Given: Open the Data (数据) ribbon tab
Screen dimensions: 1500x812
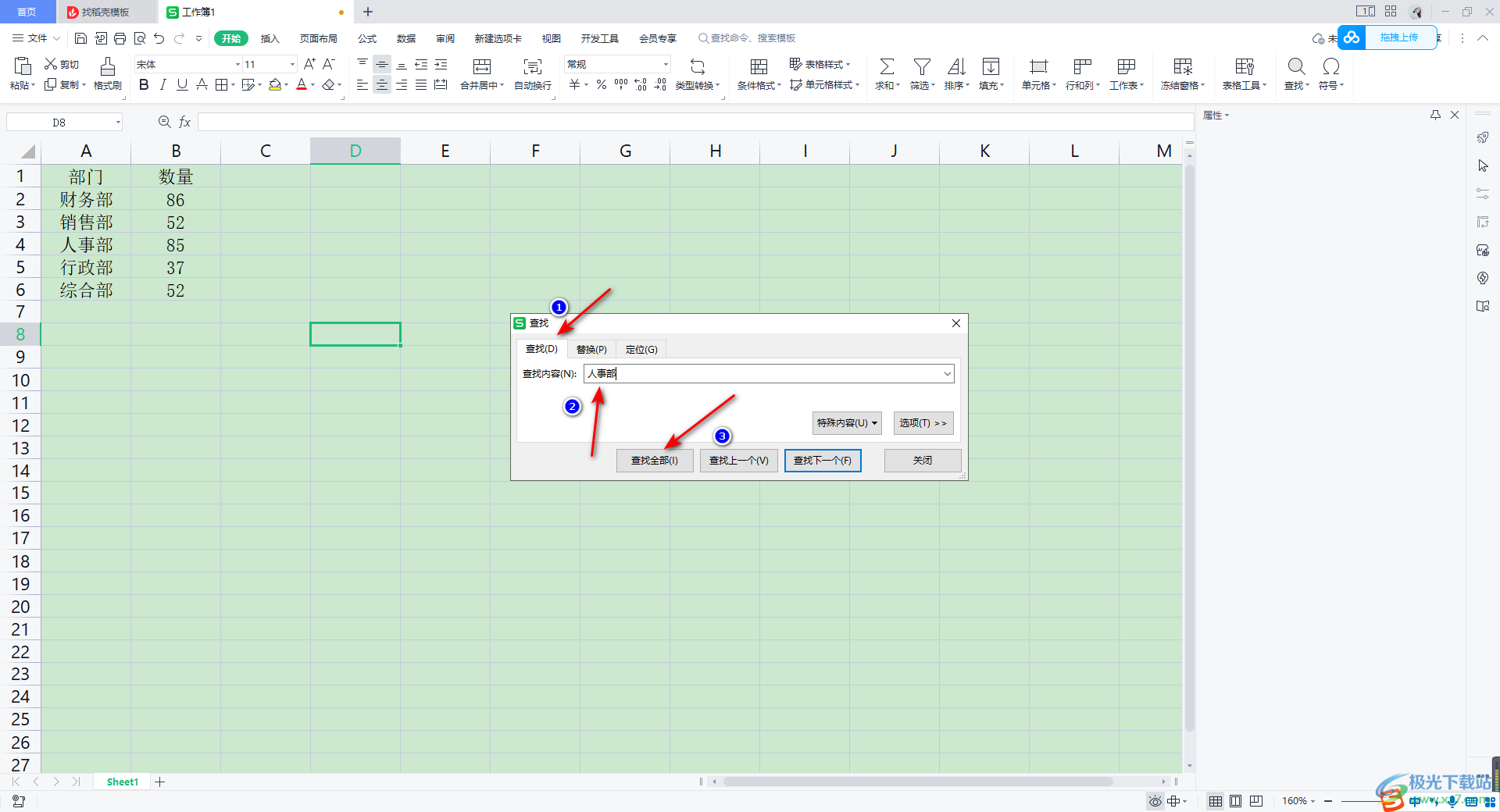Looking at the screenshot, I should (x=406, y=38).
